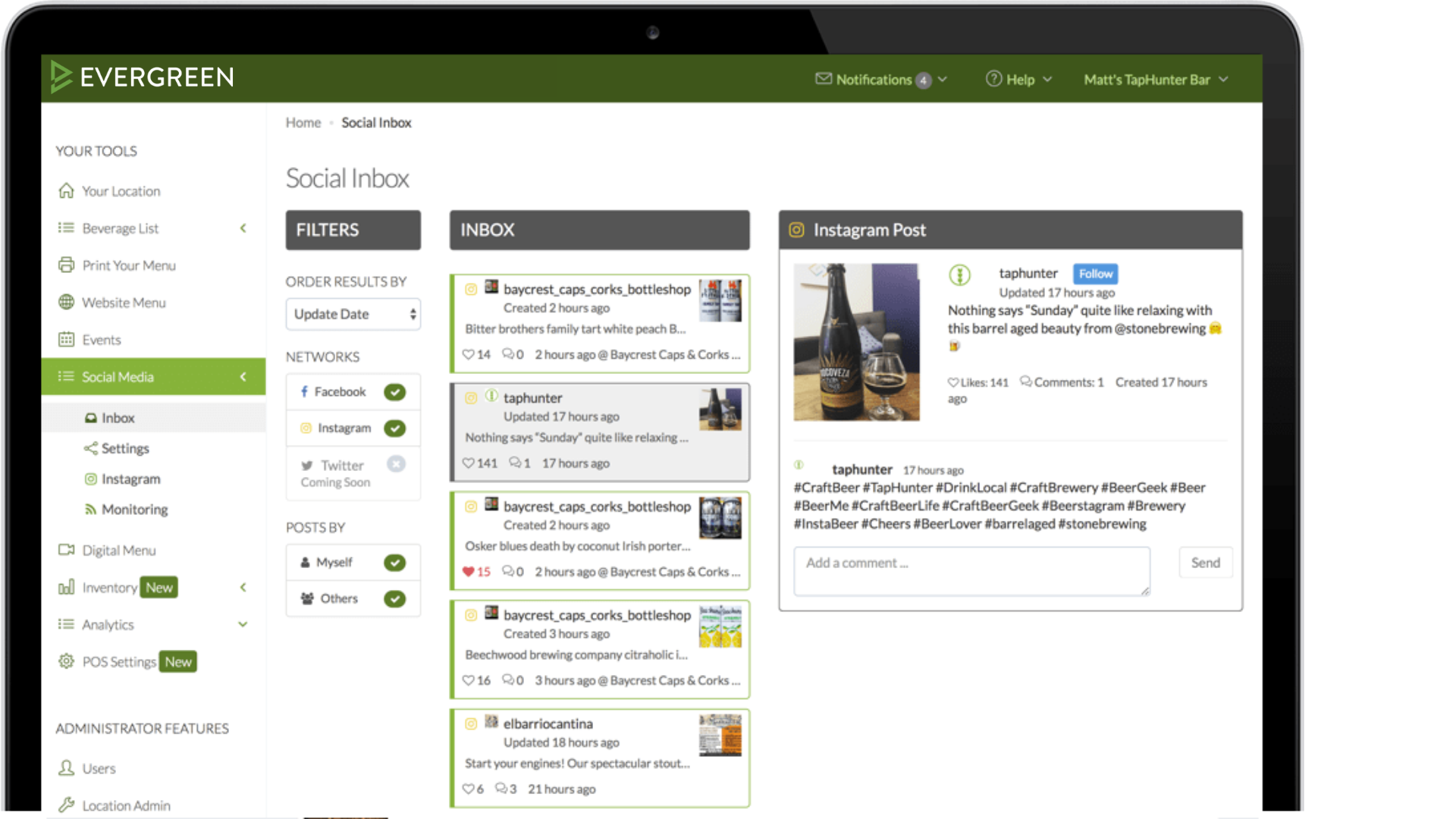Open the Notifications envelope icon
The image size is (1456, 819).
[x=823, y=79]
